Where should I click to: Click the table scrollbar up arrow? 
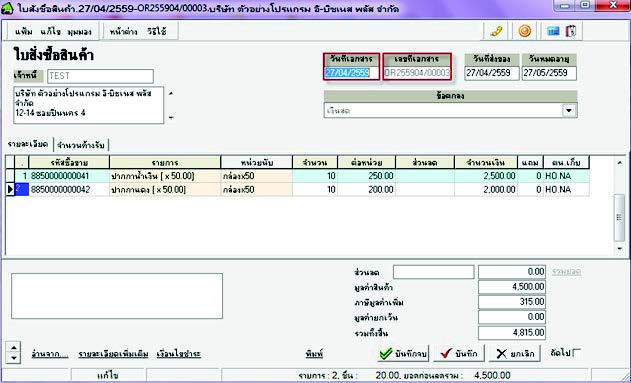[x=619, y=163]
